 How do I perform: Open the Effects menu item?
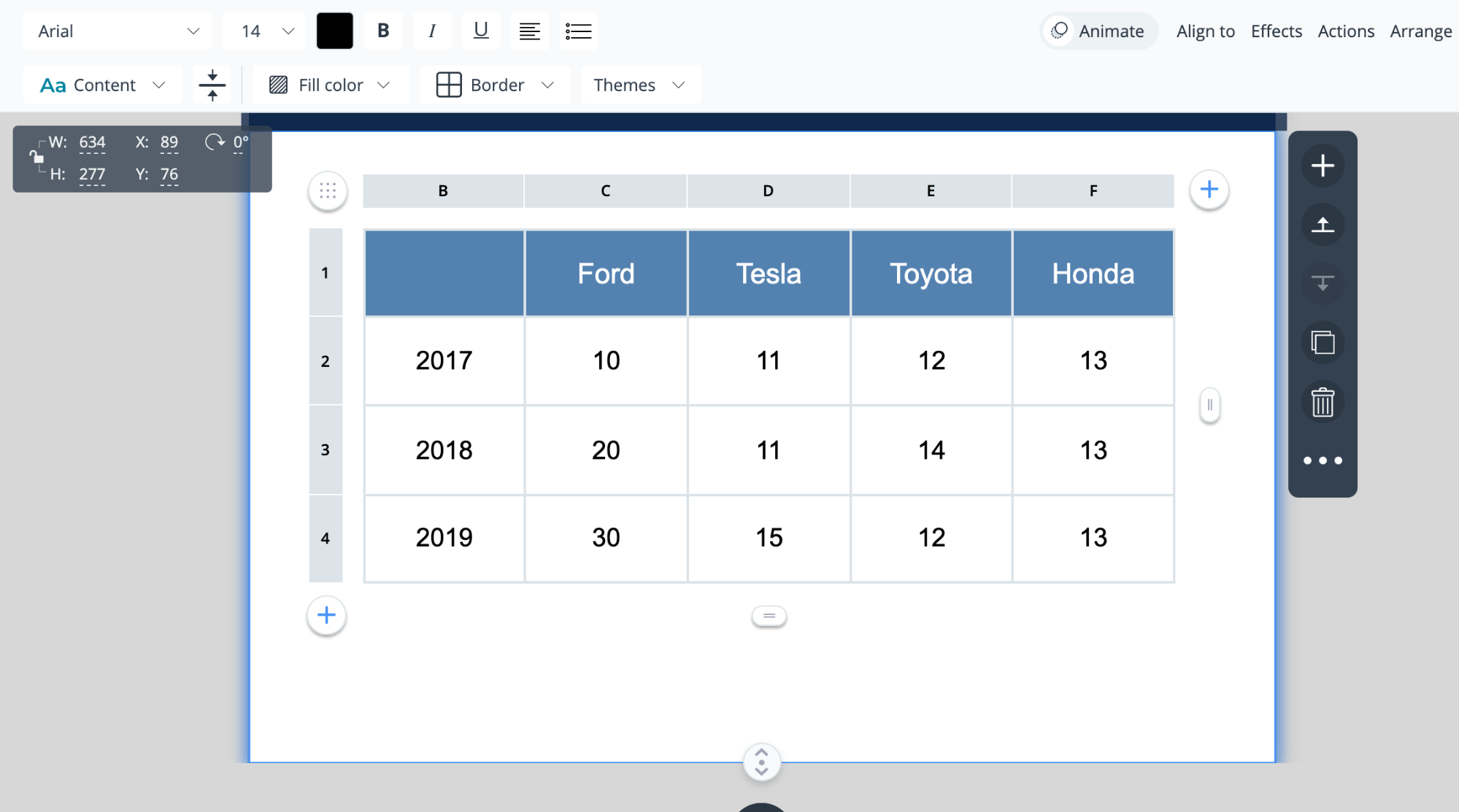tap(1276, 30)
